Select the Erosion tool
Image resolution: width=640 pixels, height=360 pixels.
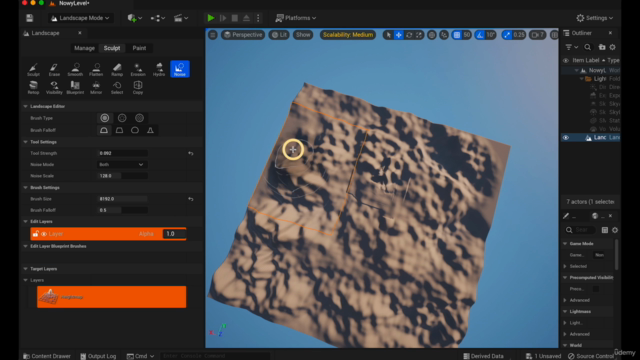coord(138,69)
